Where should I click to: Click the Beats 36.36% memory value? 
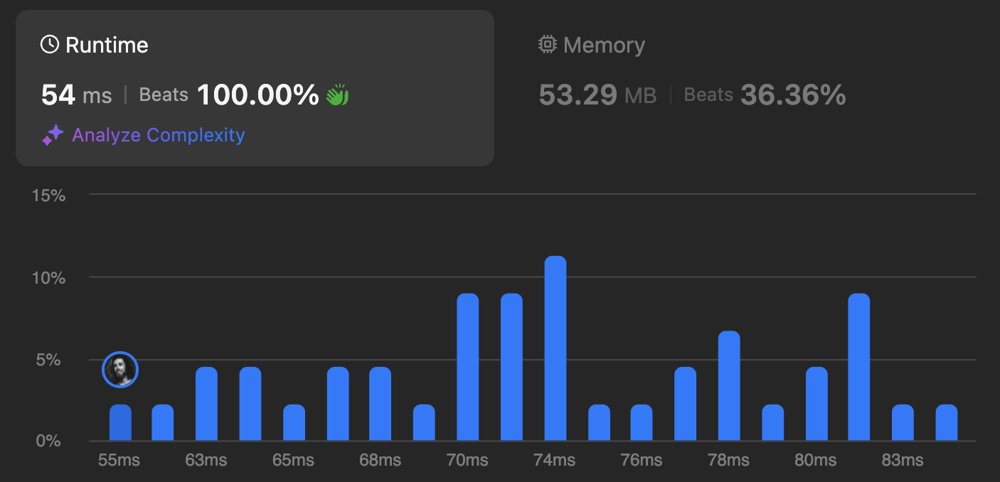[x=765, y=95]
